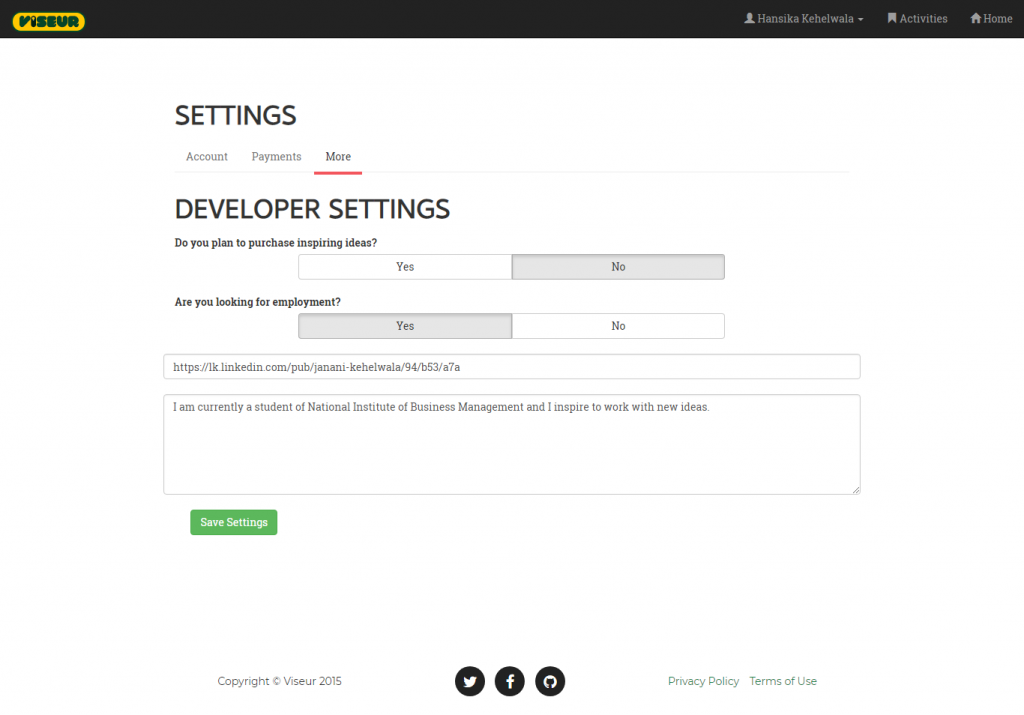Open the GitHub social icon in the footer
Screen dimensions: 1024x715
pos(550,681)
